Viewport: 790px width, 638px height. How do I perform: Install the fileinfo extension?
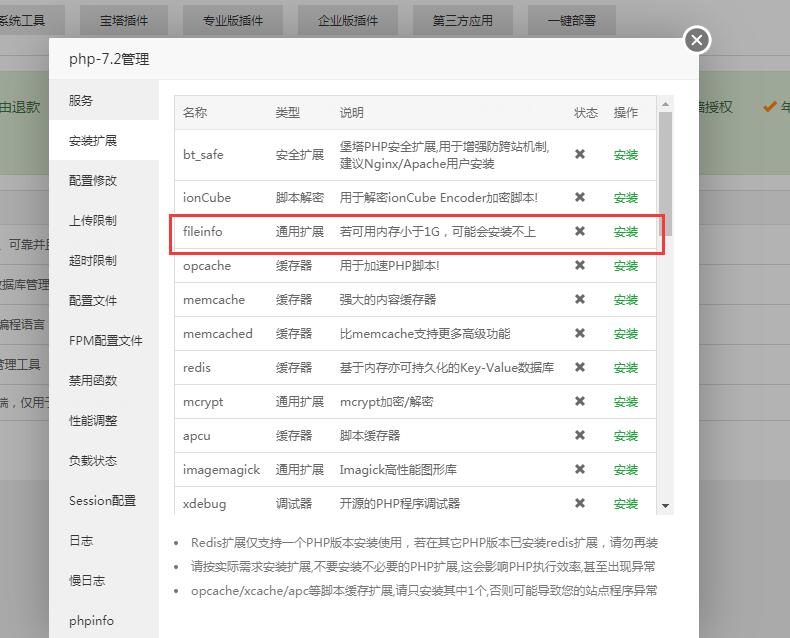pos(626,232)
